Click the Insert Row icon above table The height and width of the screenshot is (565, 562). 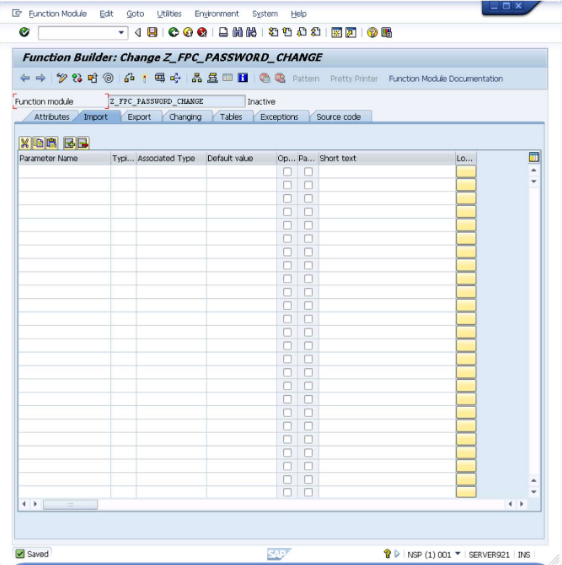point(70,143)
